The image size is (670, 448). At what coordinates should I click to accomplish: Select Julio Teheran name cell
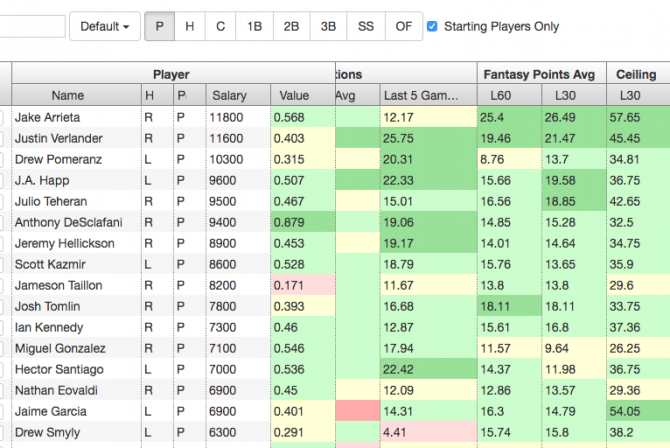[76, 201]
